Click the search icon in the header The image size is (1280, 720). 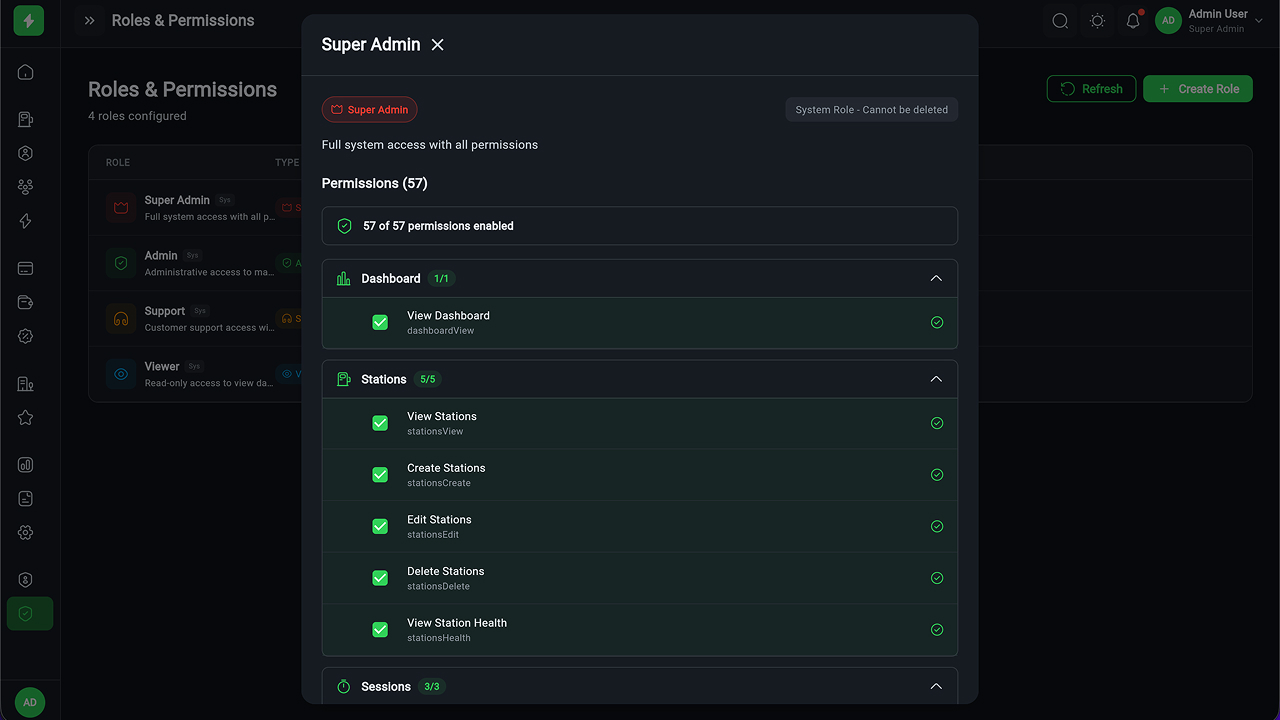point(1060,21)
